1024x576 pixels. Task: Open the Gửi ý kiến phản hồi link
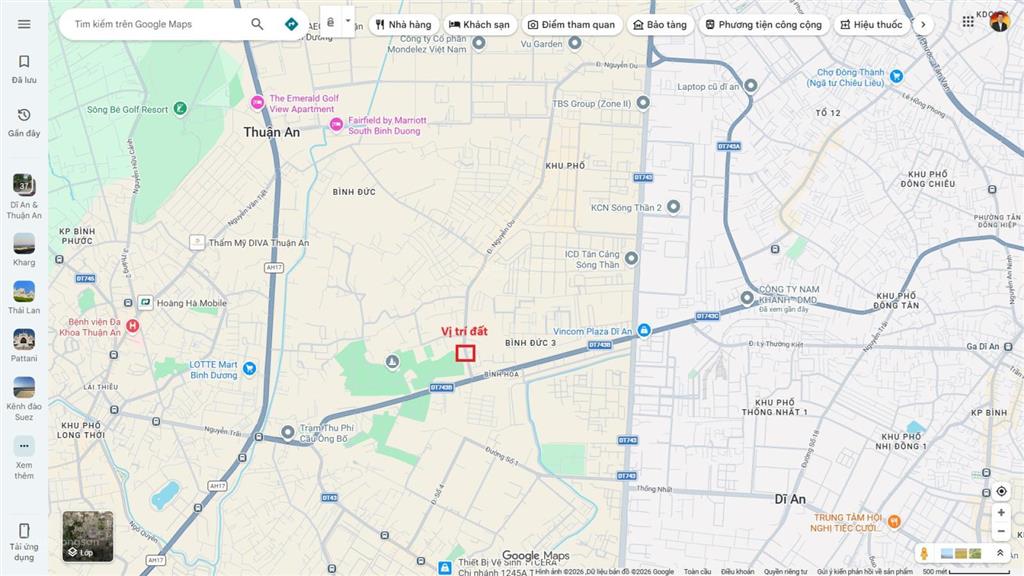coord(865,571)
